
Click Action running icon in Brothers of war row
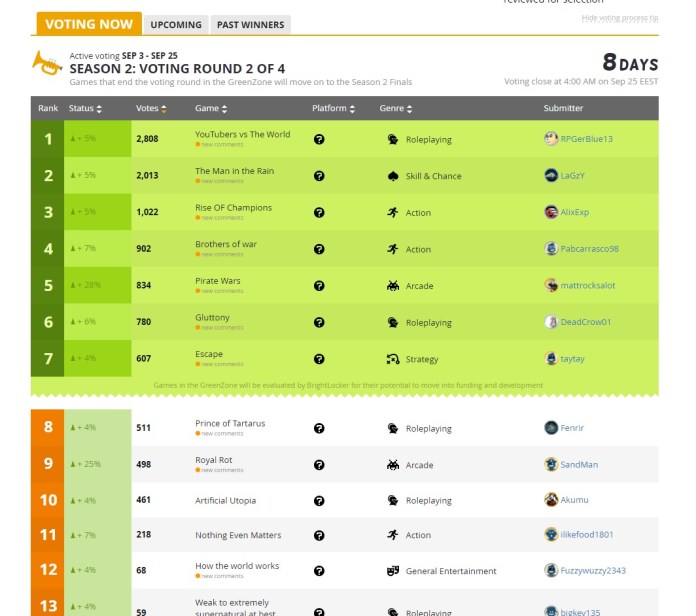coord(393,249)
